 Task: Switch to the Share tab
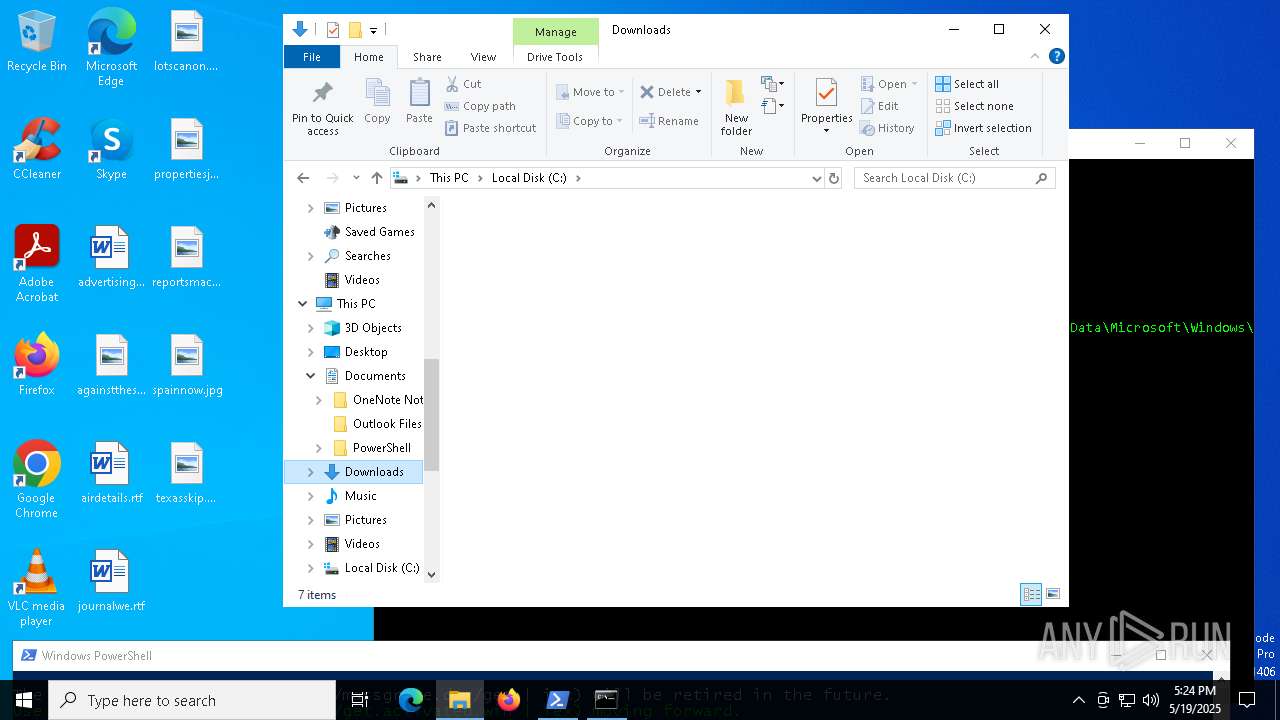click(x=427, y=57)
